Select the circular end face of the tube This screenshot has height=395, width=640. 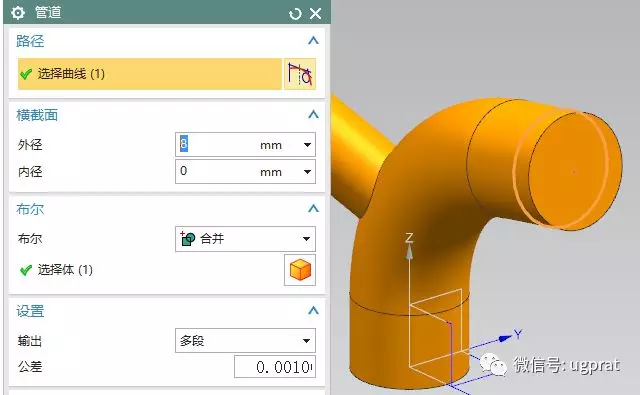pos(576,170)
